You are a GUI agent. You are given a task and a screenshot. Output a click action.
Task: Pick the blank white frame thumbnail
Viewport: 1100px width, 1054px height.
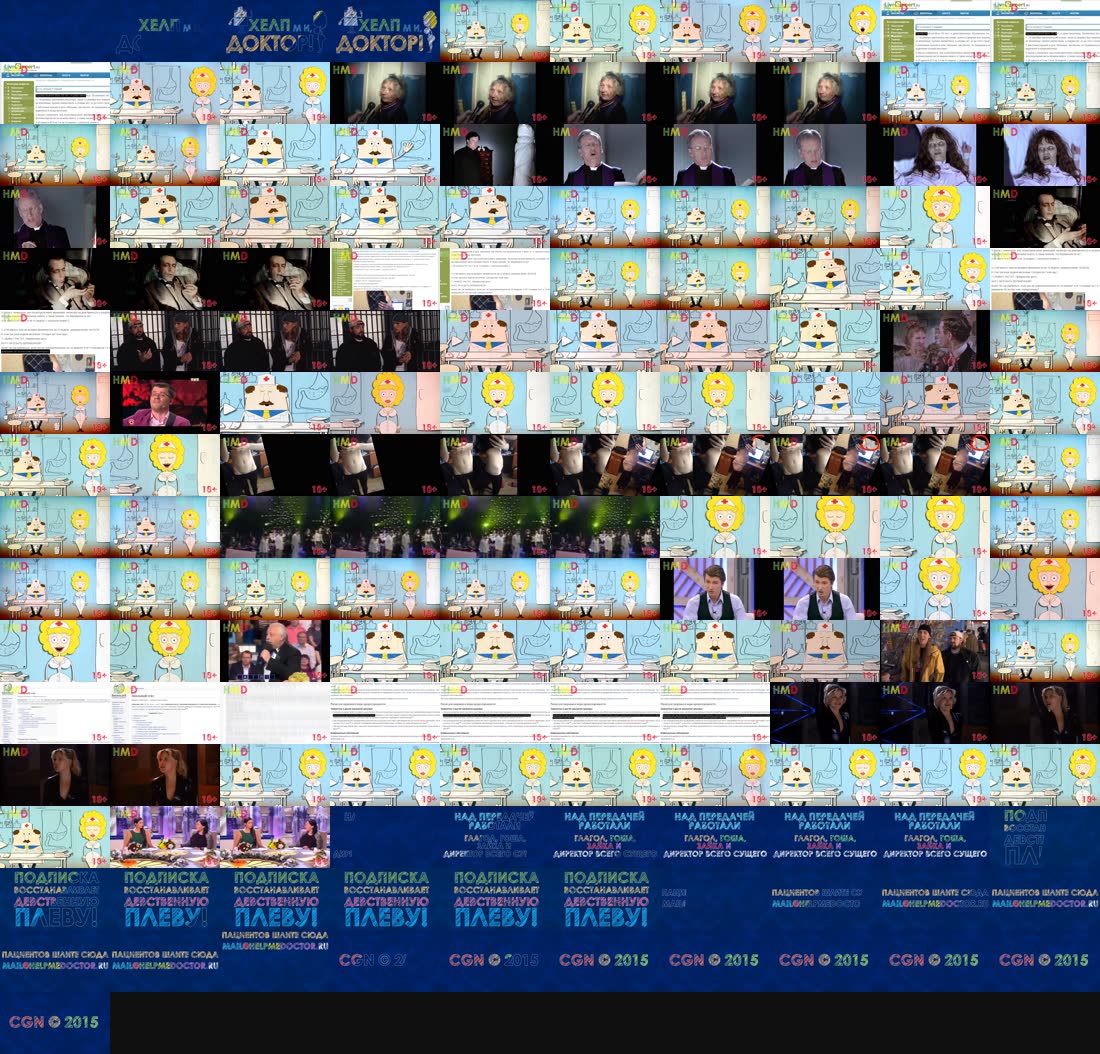[275, 713]
